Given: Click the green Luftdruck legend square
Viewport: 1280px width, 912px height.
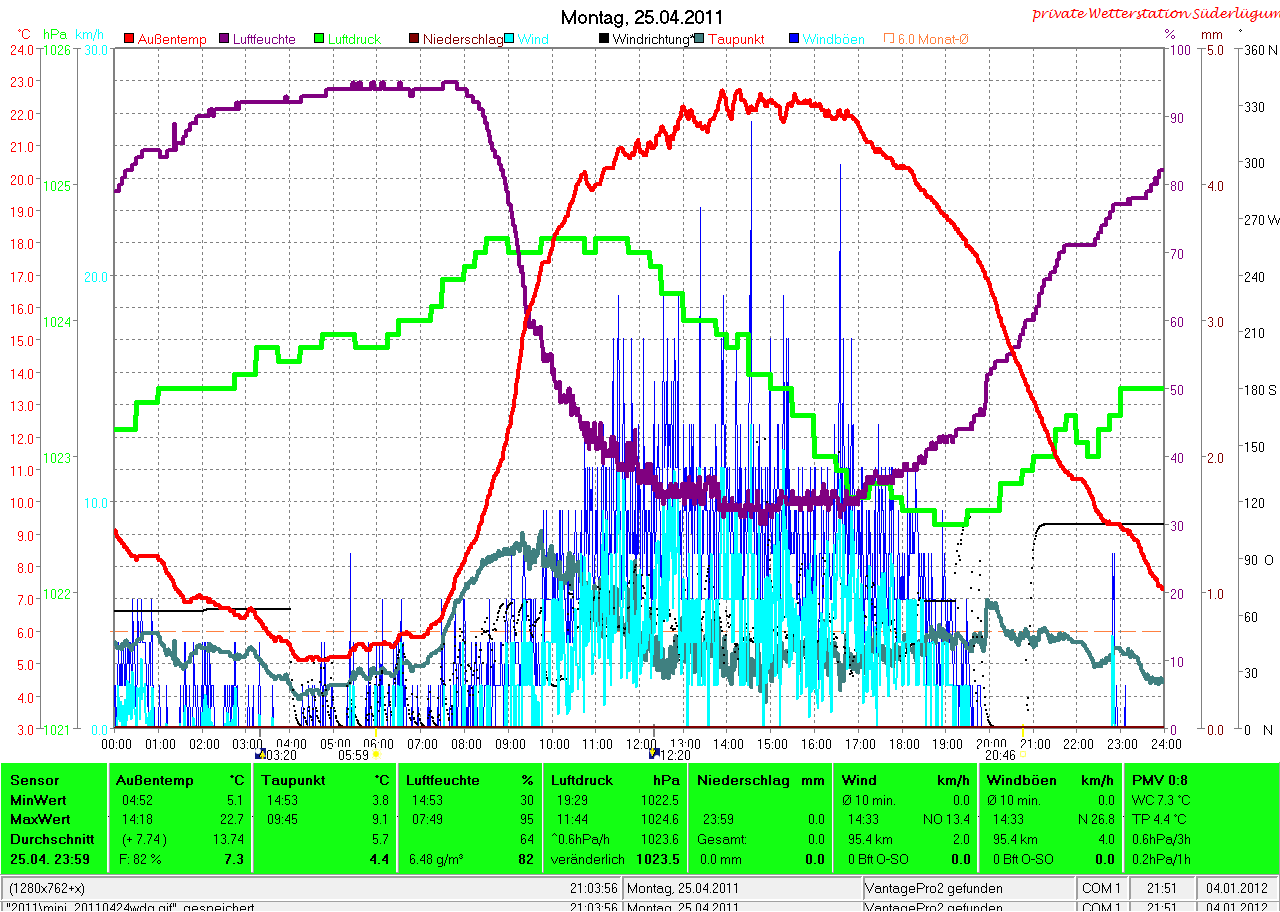Looking at the screenshot, I should tap(321, 39).
